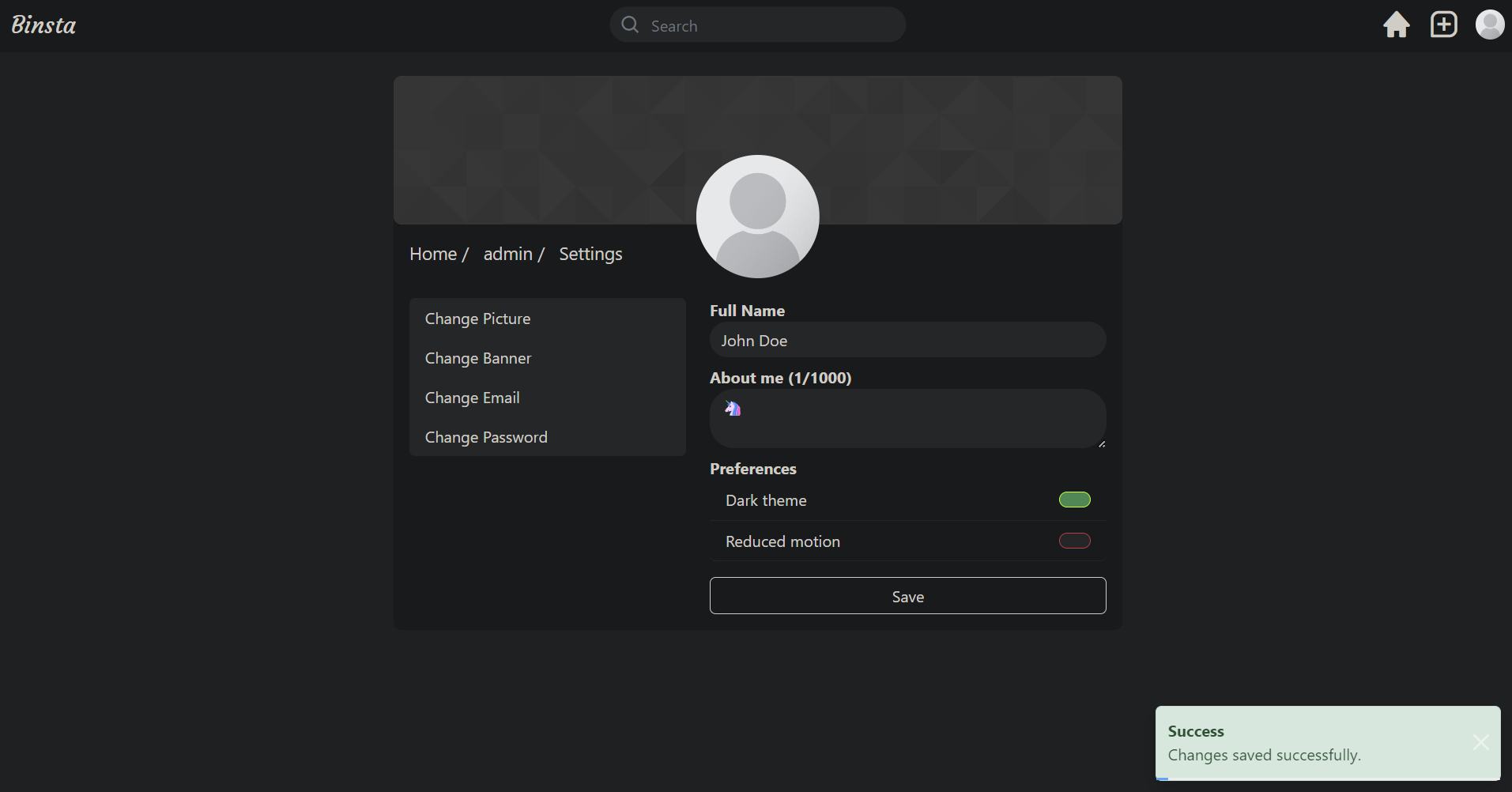Image resolution: width=1512 pixels, height=792 pixels.
Task: Click the unicorn emoji in About me
Action: point(732,409)
